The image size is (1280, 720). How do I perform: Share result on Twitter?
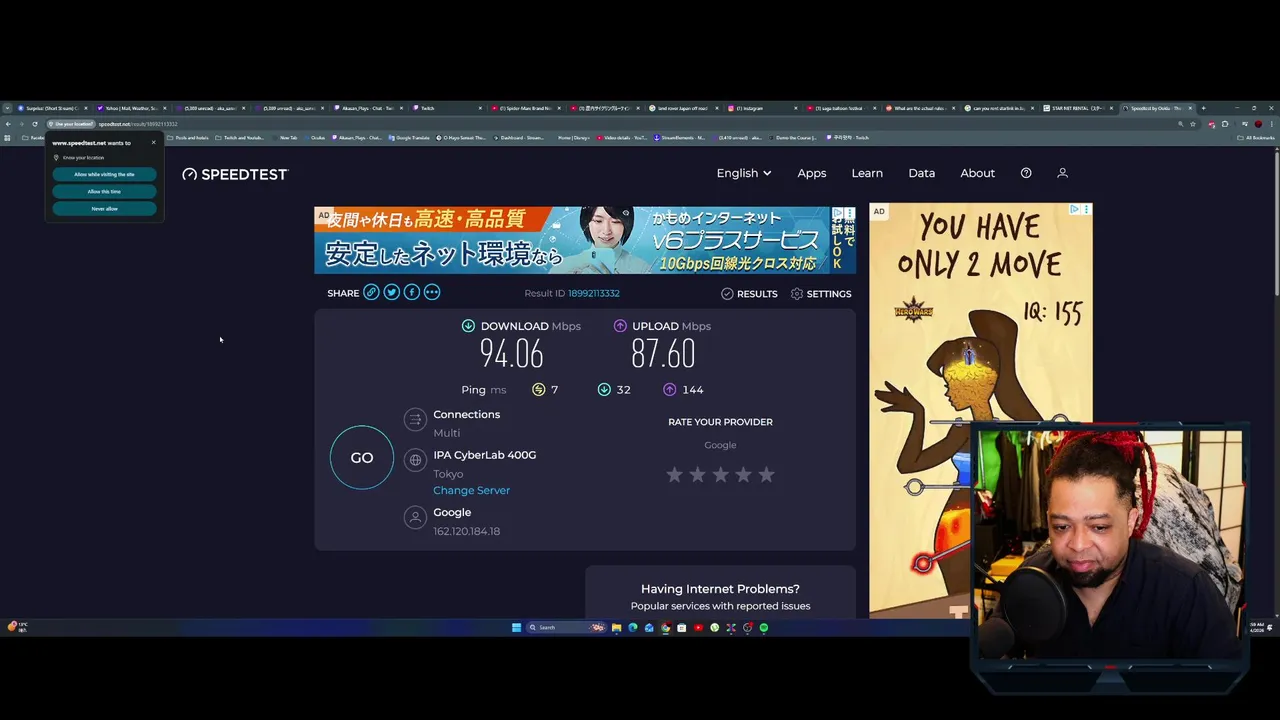click(391, 292)
